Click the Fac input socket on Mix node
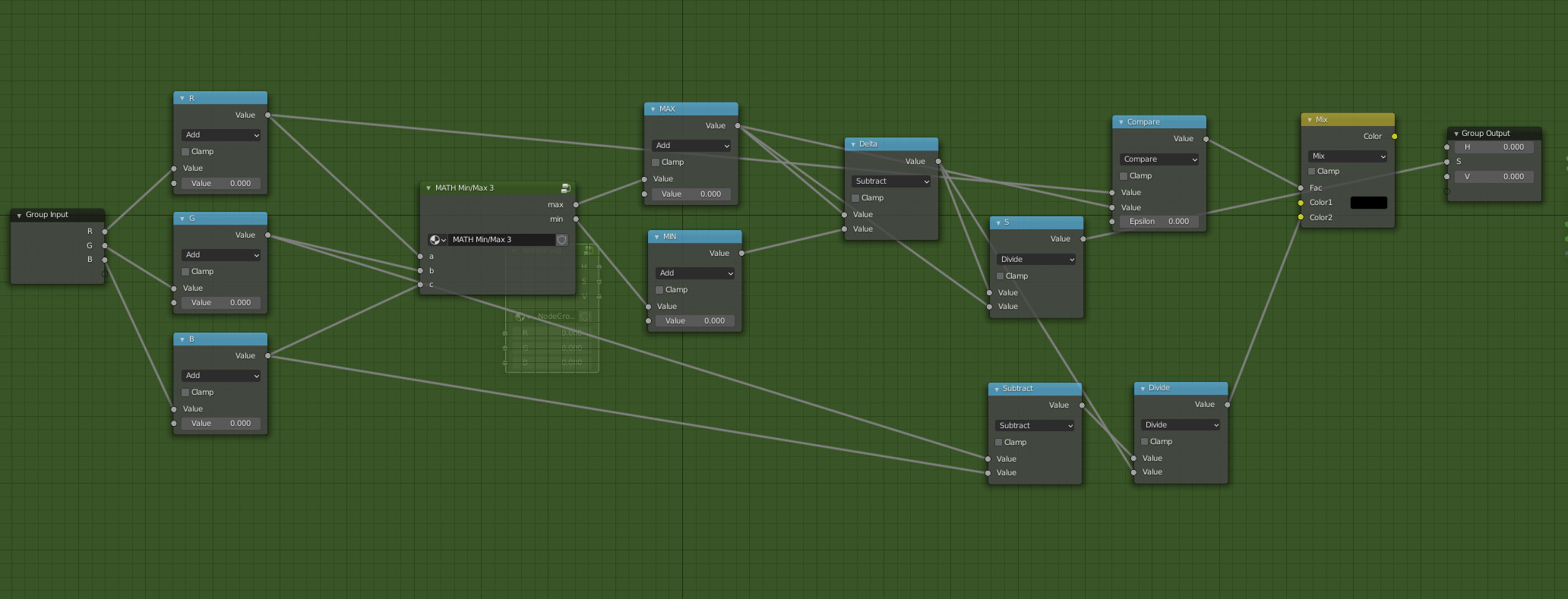This screenshot has height=599, width=1568. coord(1301,188)
